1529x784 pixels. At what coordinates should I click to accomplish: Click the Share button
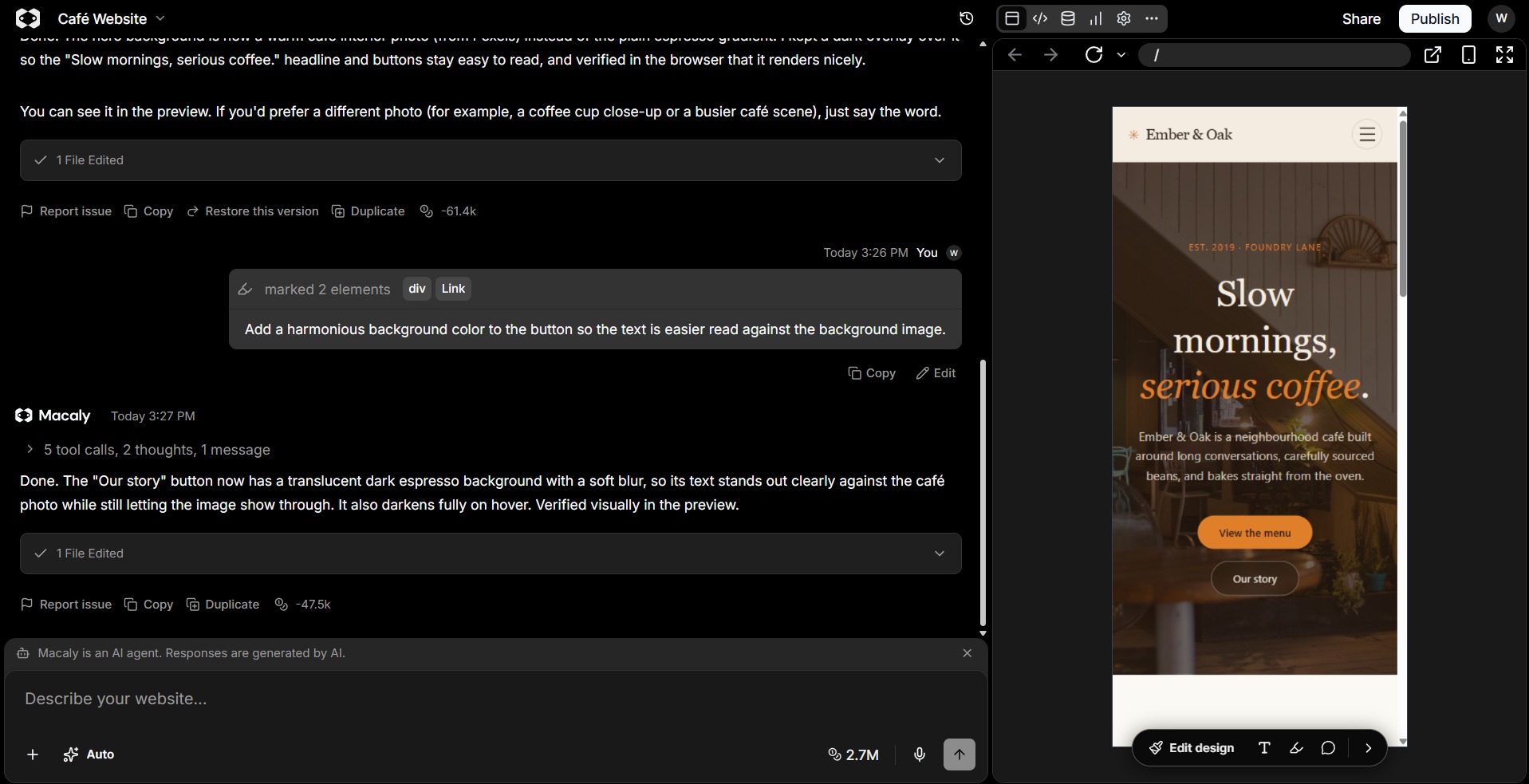(x=1361, y=18)
